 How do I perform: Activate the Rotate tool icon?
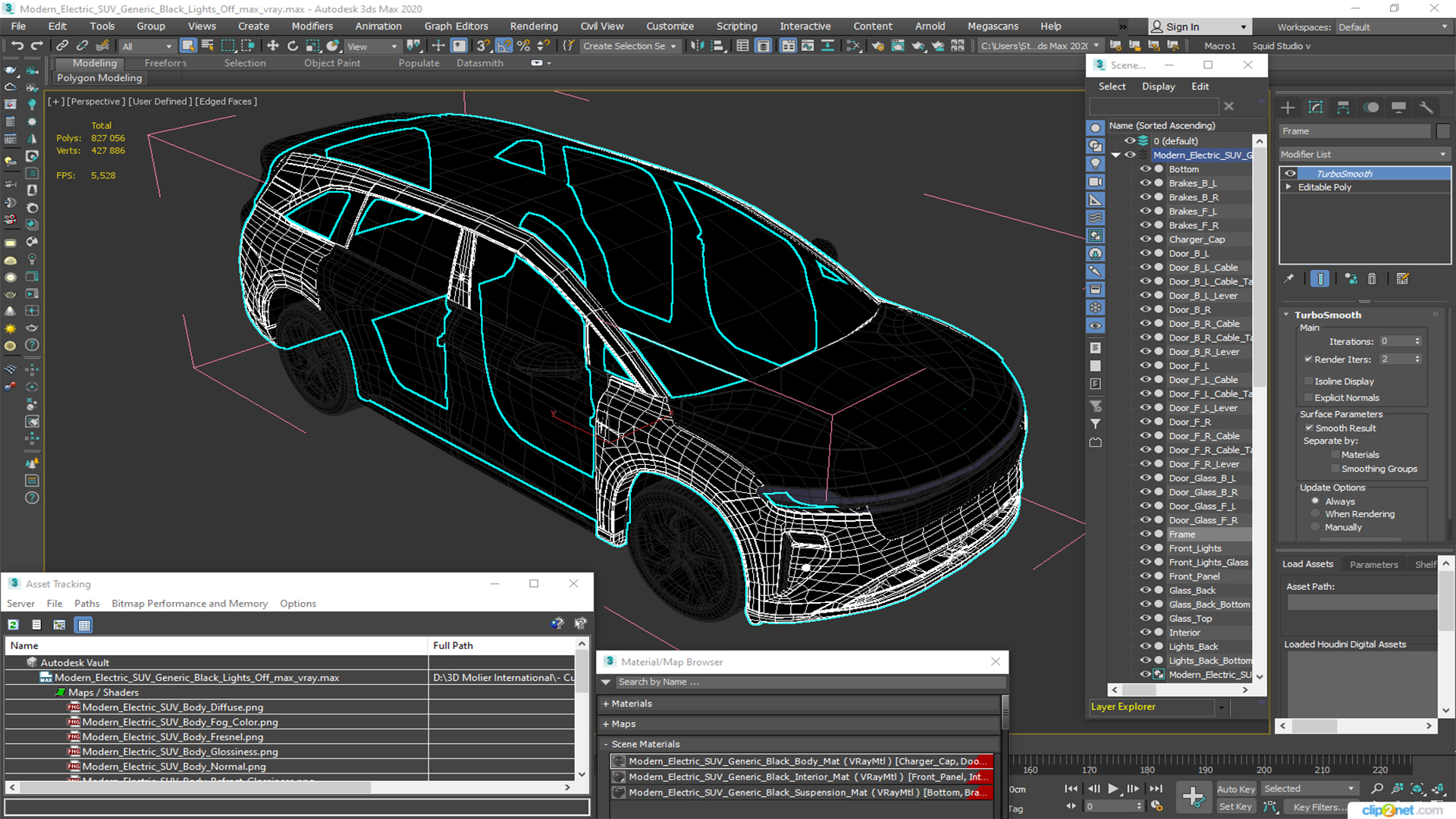point(293,45)
